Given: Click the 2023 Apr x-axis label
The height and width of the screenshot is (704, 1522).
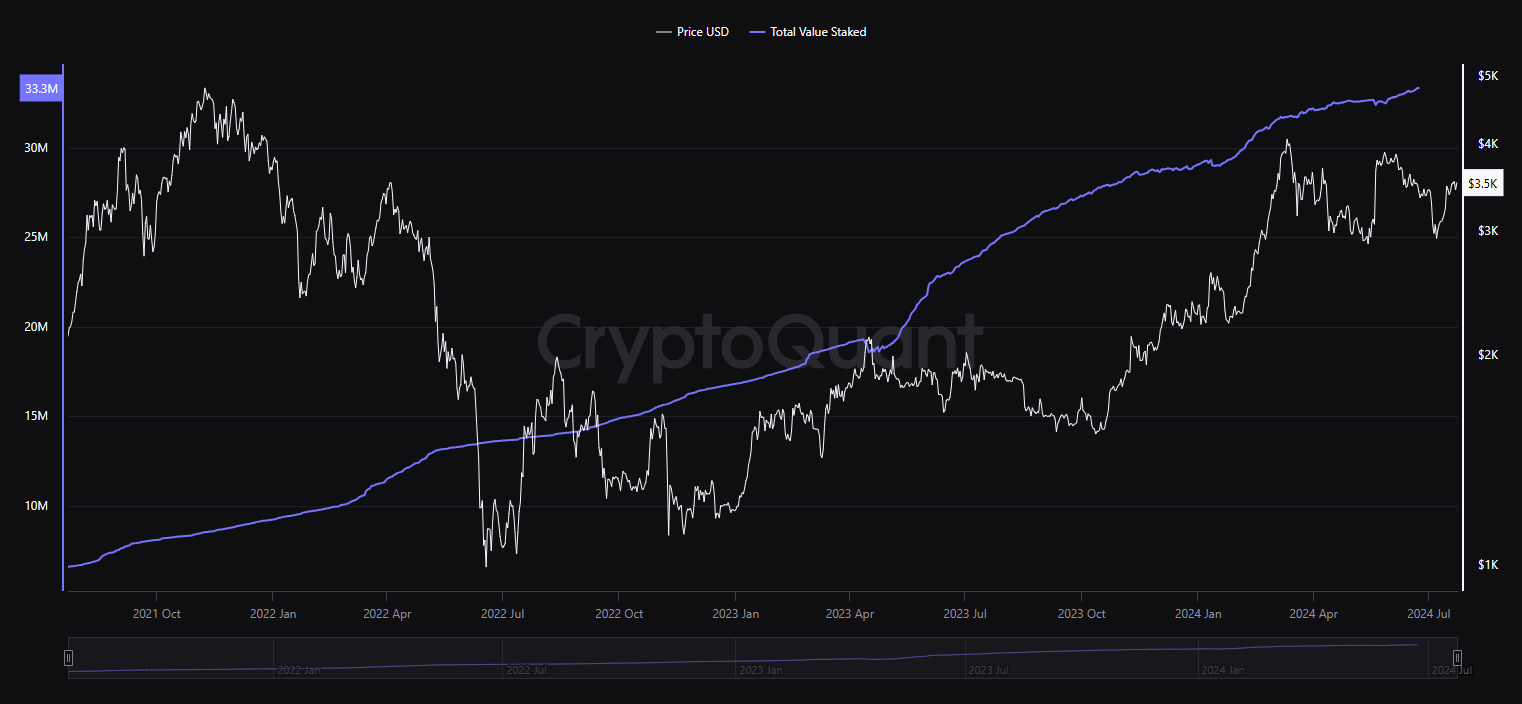Looking at the screenshot, I should (x=851, y=613).
